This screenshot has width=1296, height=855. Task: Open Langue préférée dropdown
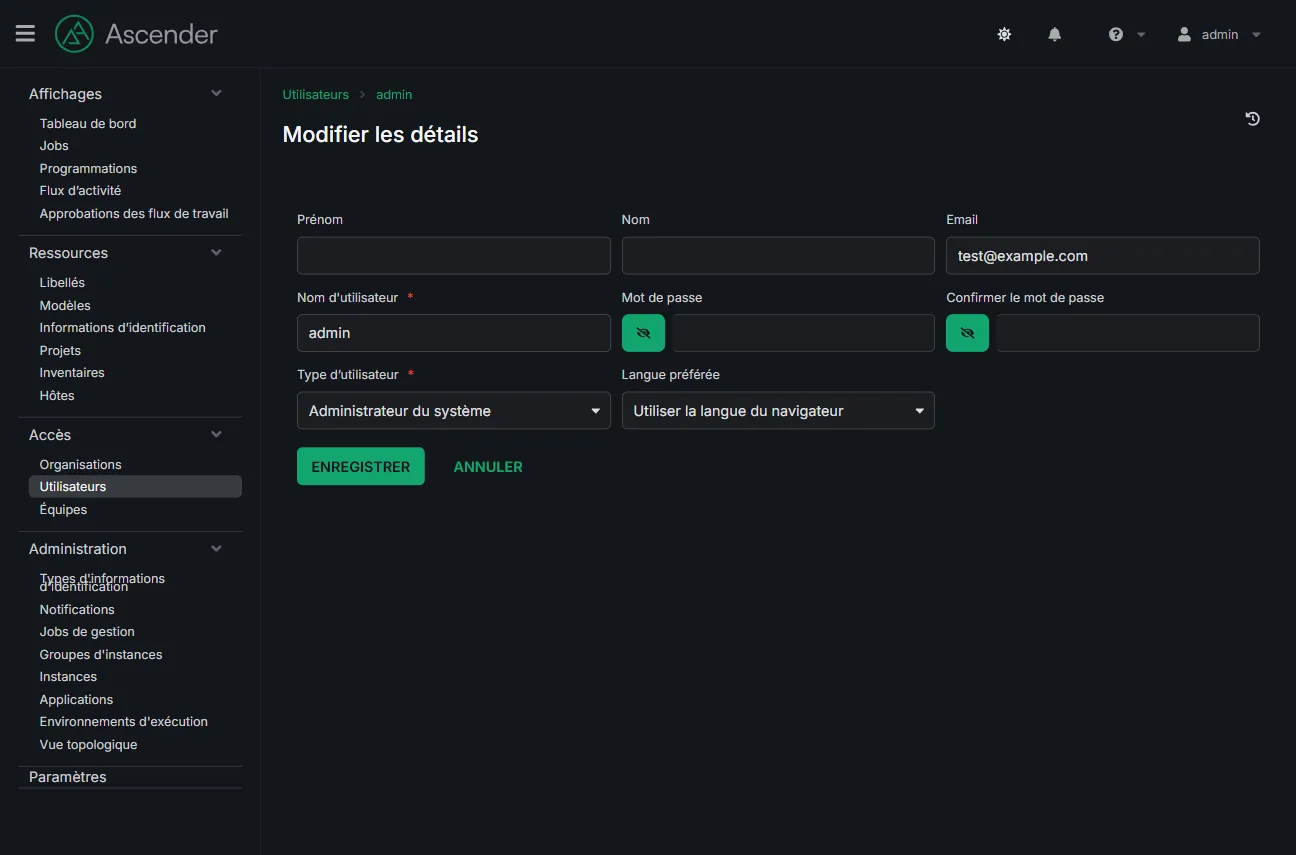tap(778, 411)
